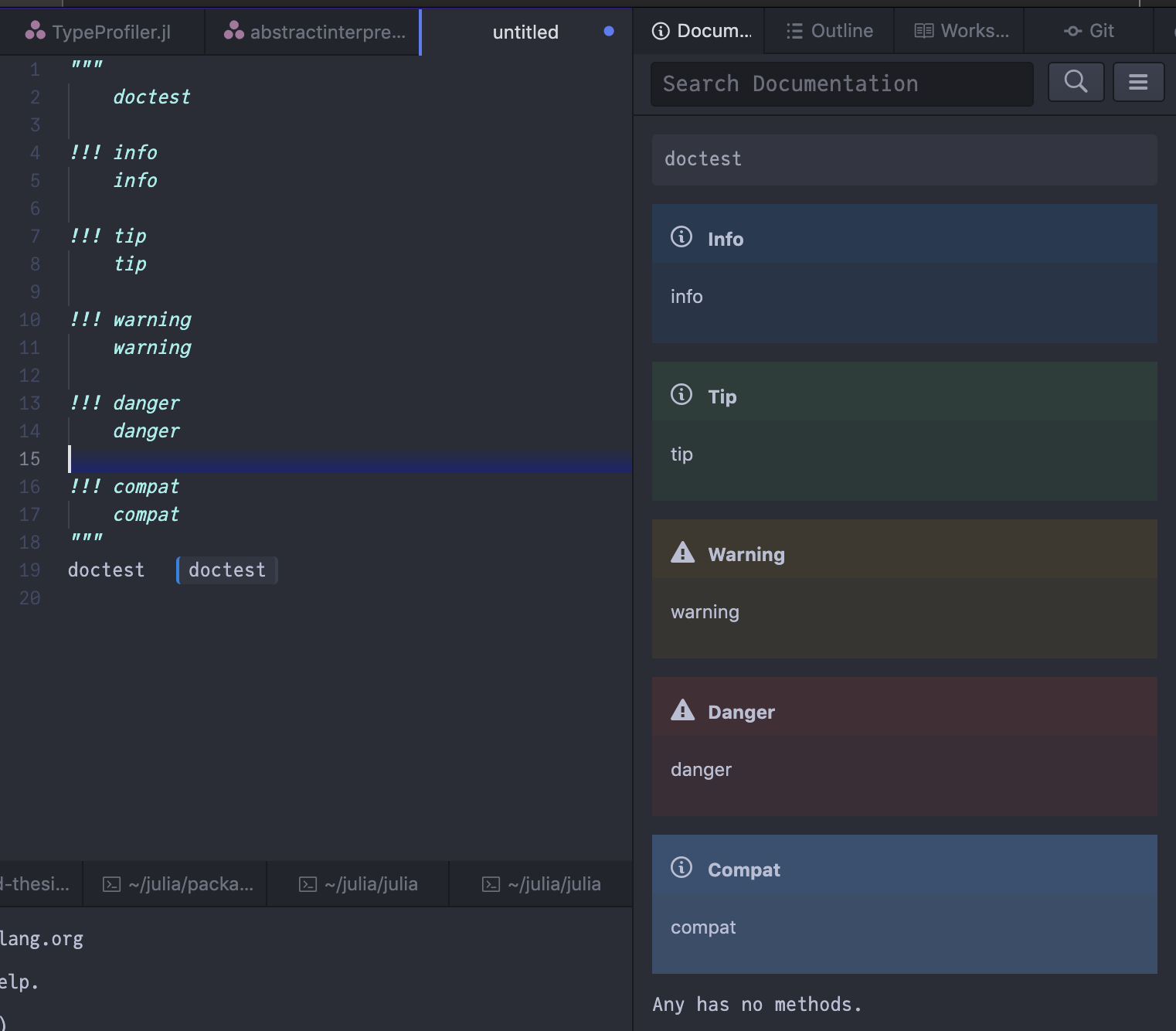Open the Workspace tab
Image resolution: width=1176 pixels, height=1031 pixels.
click(x=960, y=31)
